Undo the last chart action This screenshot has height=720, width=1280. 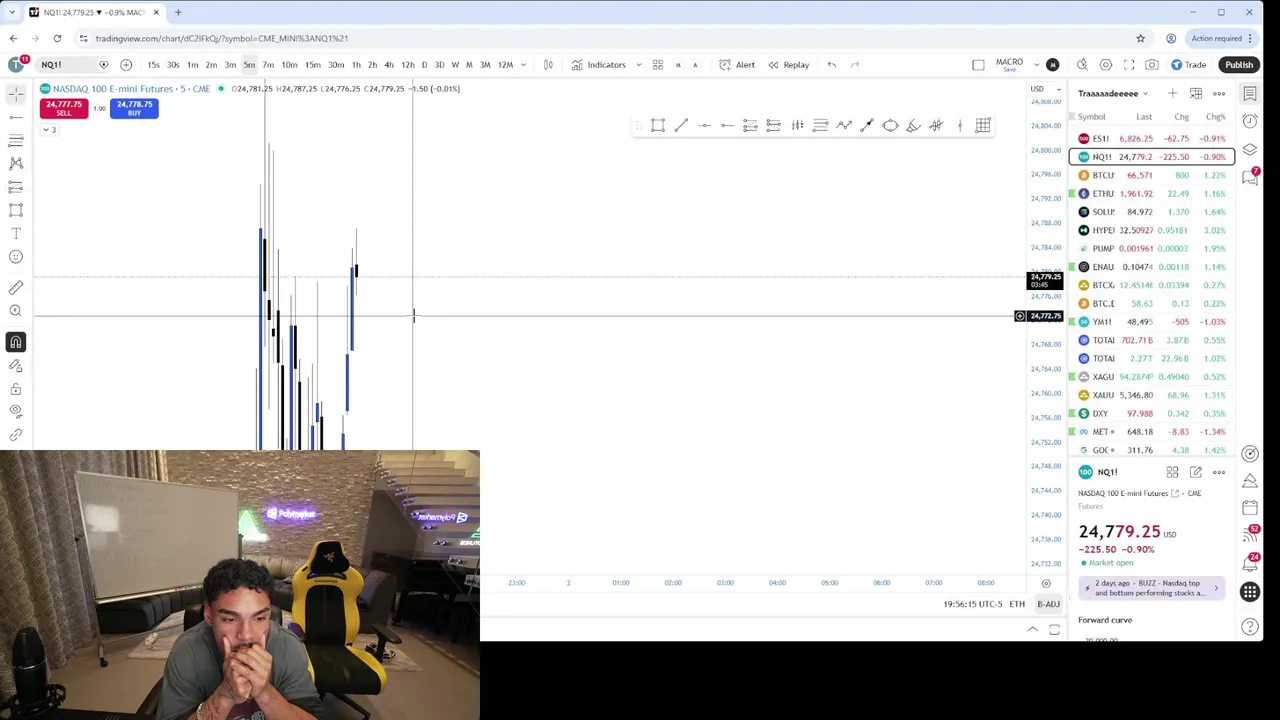pos(832,65)
